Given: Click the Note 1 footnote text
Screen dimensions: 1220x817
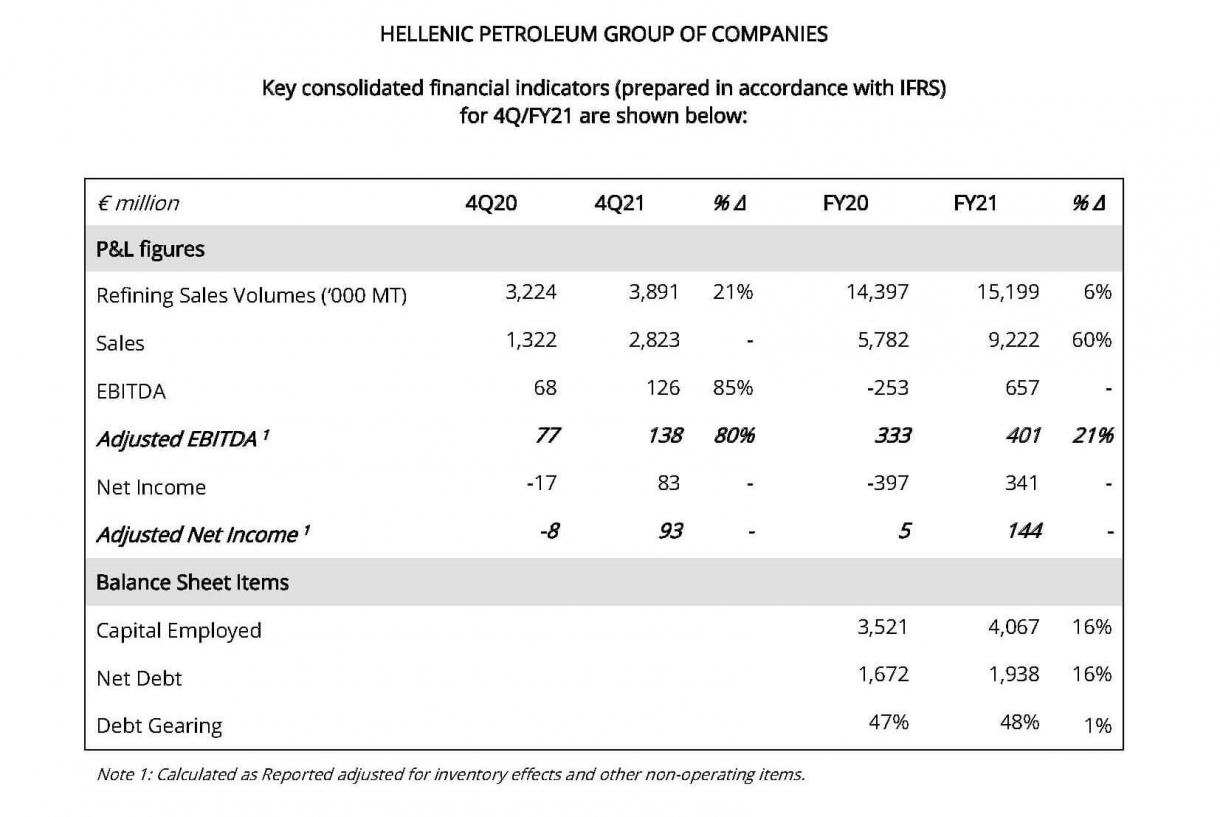Looking at the screenshot, I should (450, 774).
